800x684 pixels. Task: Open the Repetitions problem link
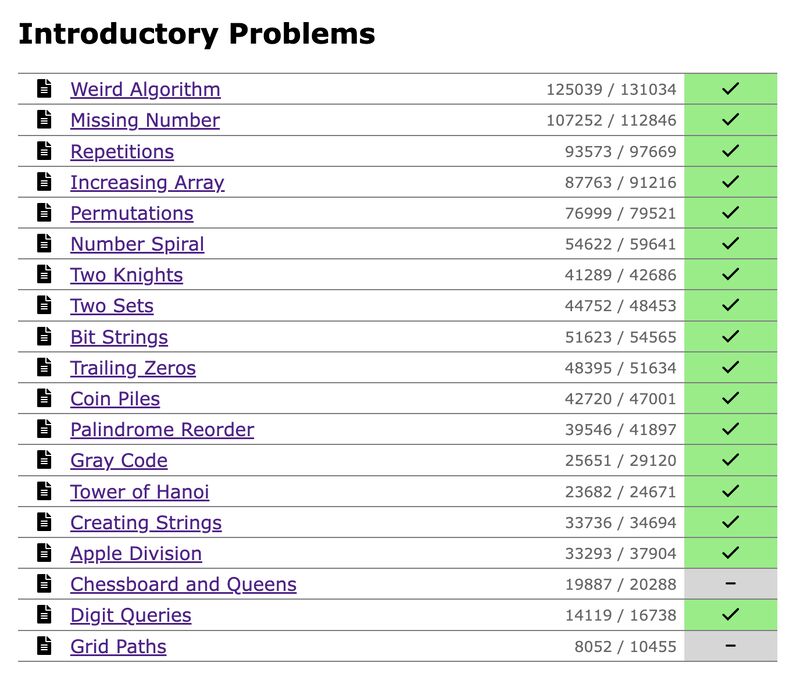122,151
